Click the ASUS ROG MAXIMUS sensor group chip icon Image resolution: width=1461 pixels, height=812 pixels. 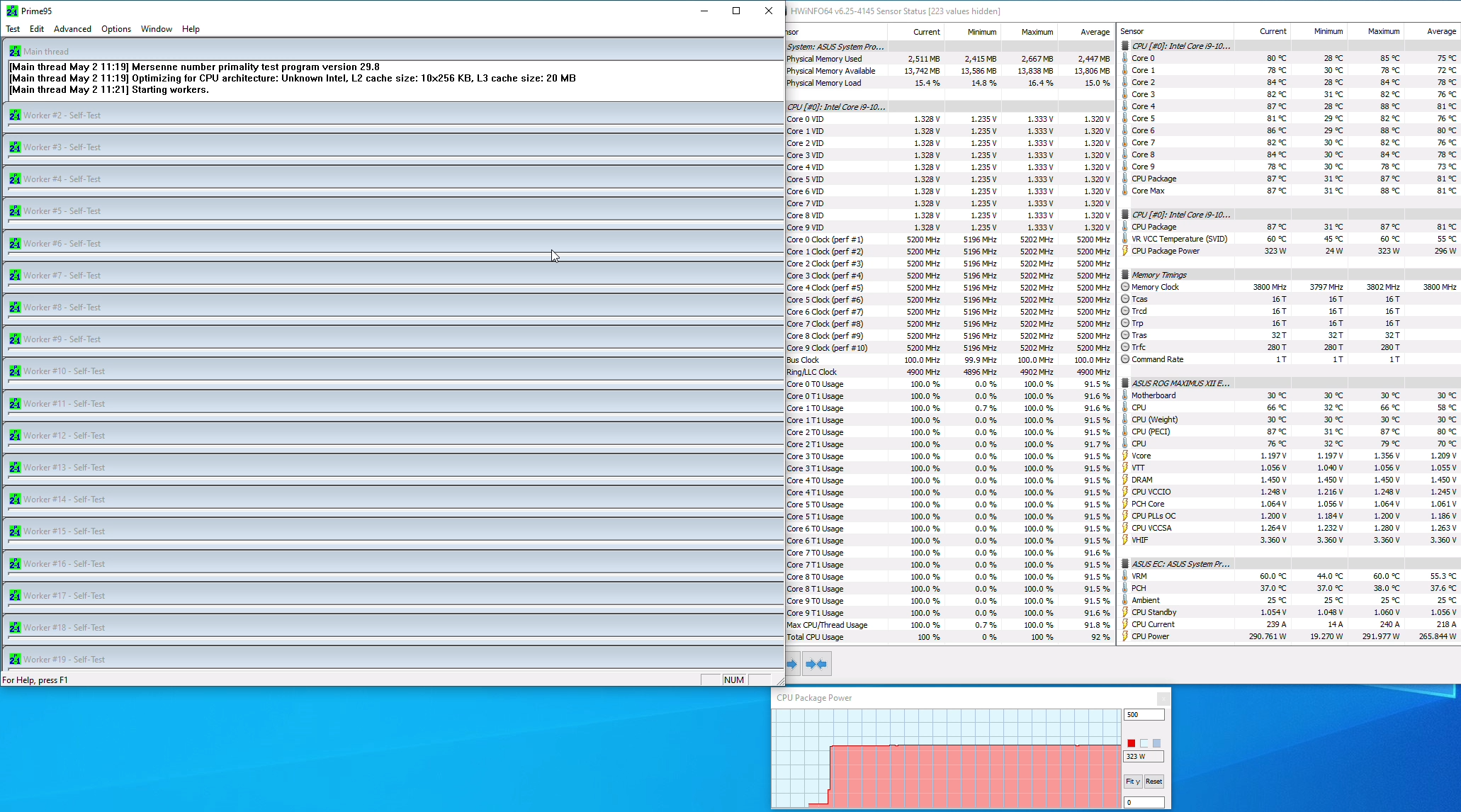click(x=1125, y=383)
